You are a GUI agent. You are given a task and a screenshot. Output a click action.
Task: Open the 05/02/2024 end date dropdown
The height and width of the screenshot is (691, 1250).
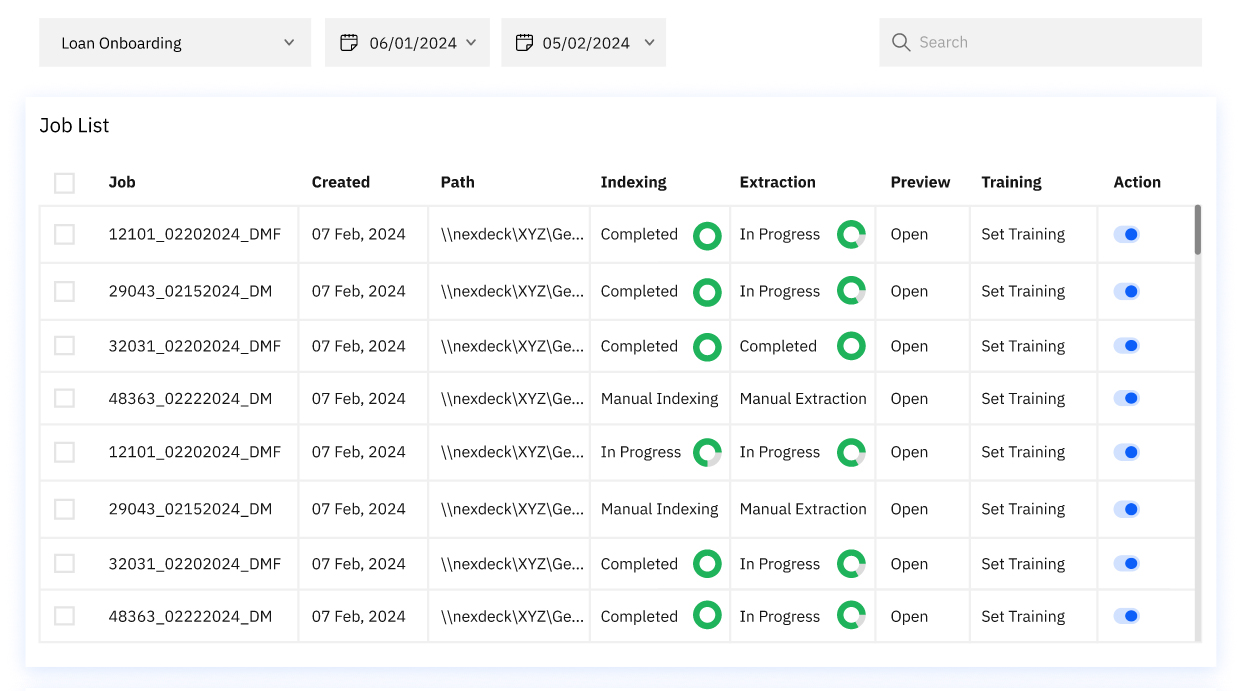(x=648, y=43)
